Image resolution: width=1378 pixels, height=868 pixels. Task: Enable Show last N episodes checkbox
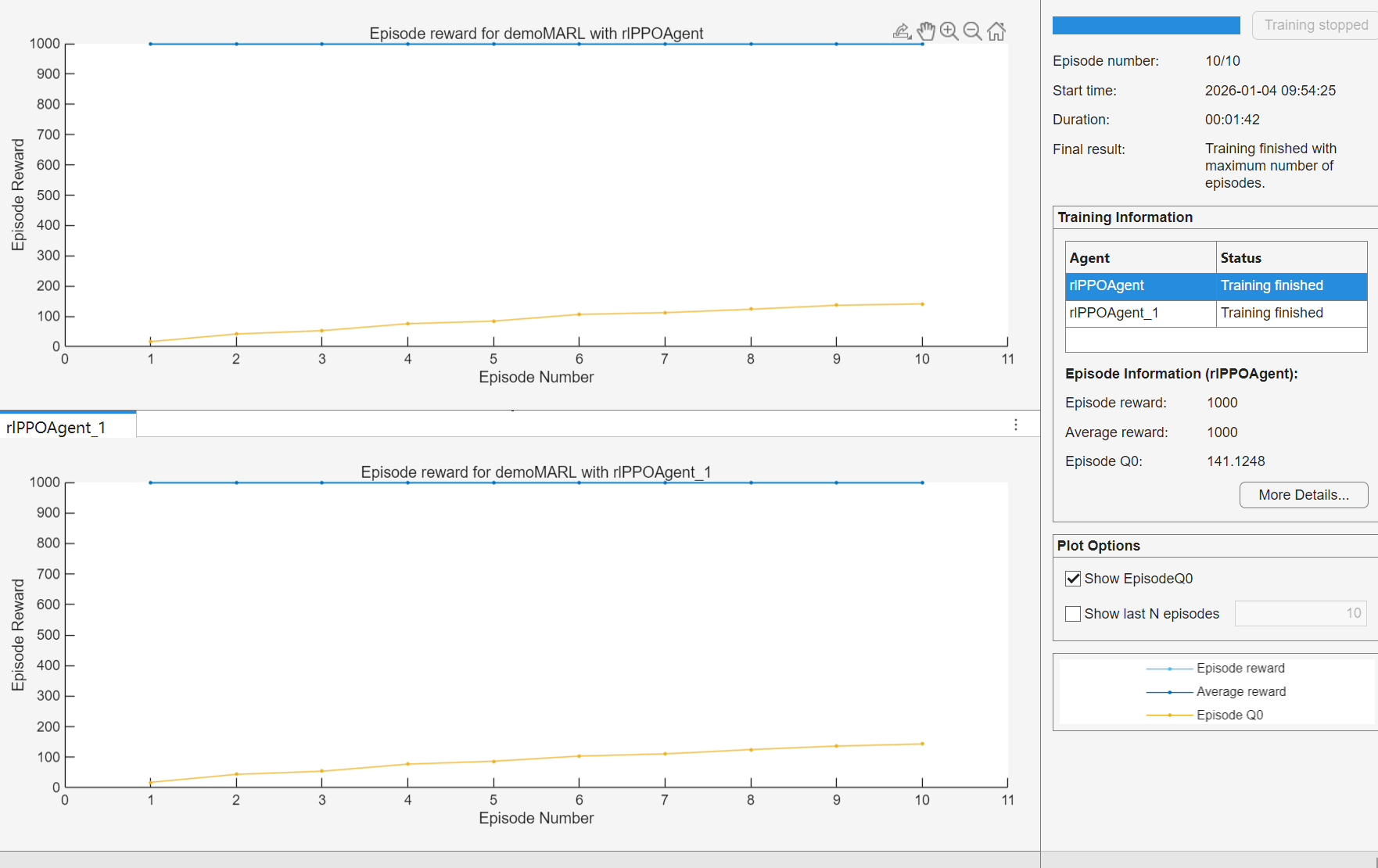coord(1073,614)
